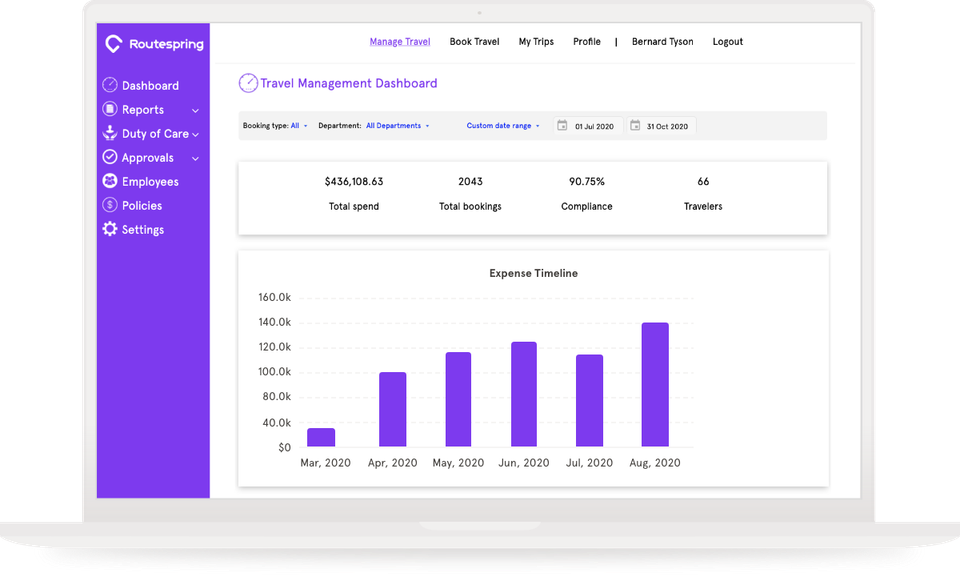Click the Total spend label

(x=354, y=206)
